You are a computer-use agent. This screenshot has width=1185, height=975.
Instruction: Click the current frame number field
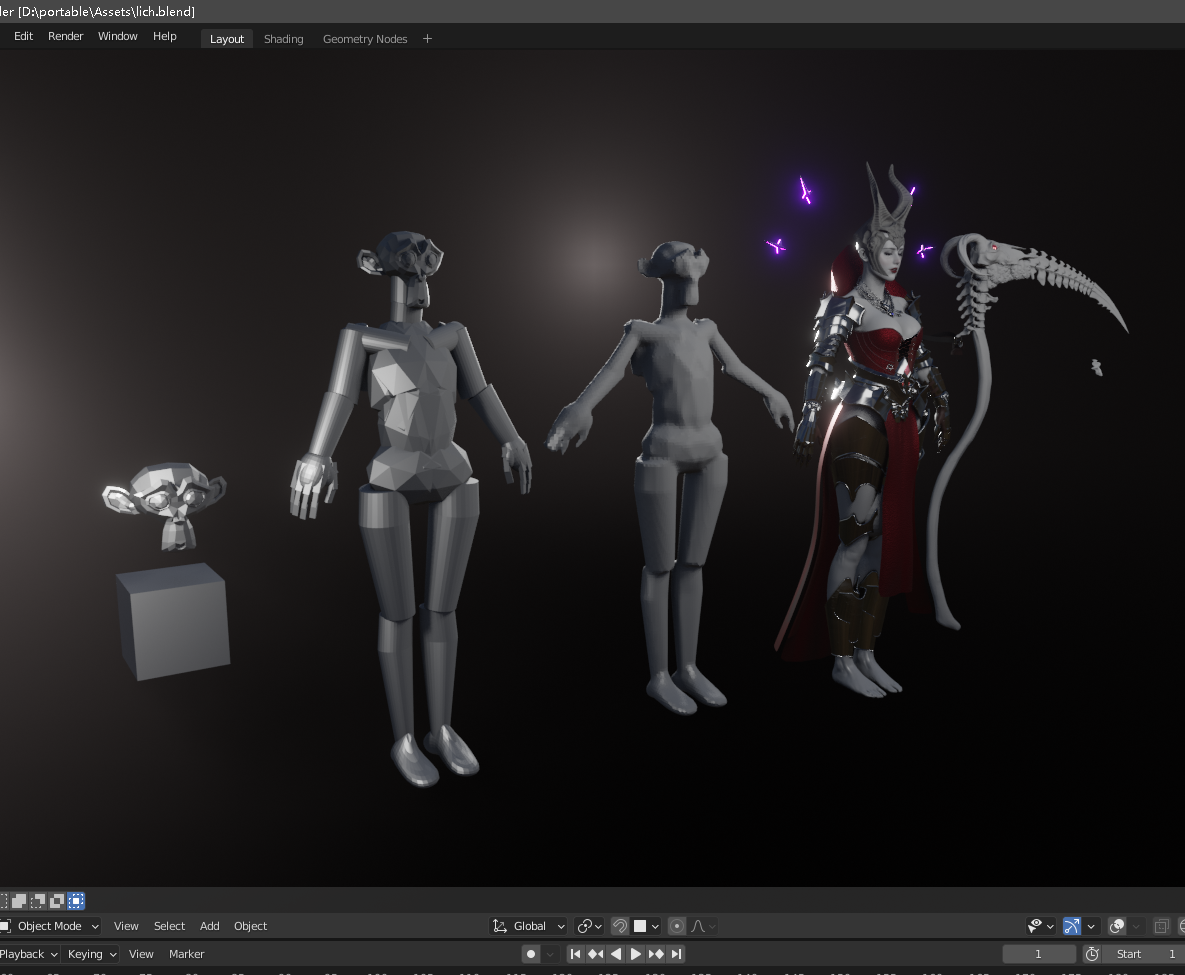1038,954
